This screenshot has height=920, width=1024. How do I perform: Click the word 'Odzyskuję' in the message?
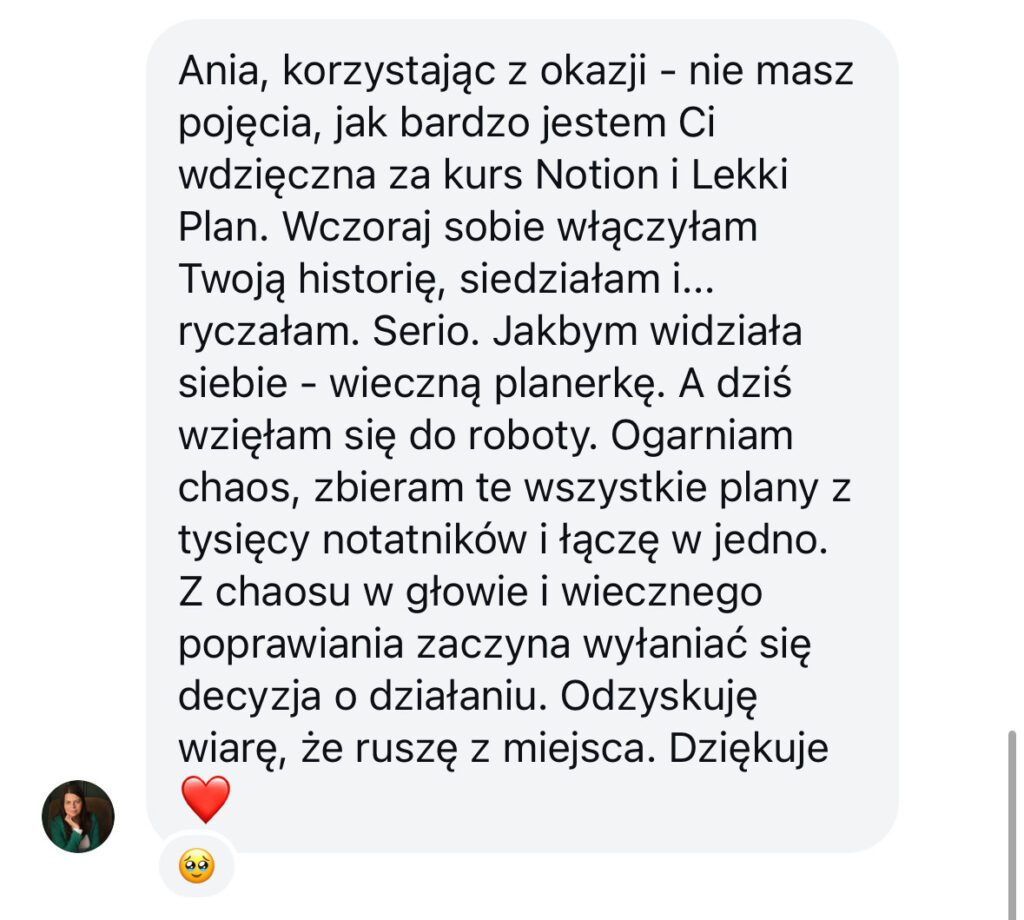tap(658, 698)
